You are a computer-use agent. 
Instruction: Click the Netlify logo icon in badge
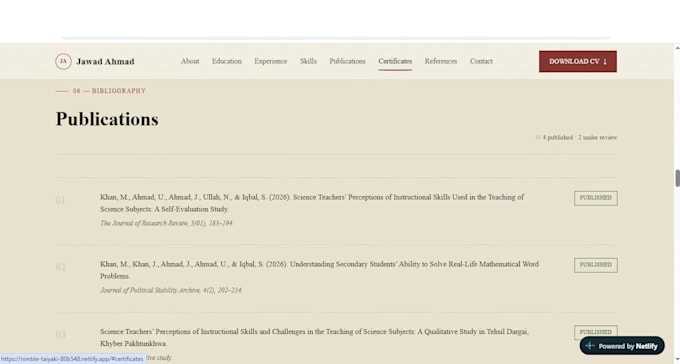pos(590,346)
